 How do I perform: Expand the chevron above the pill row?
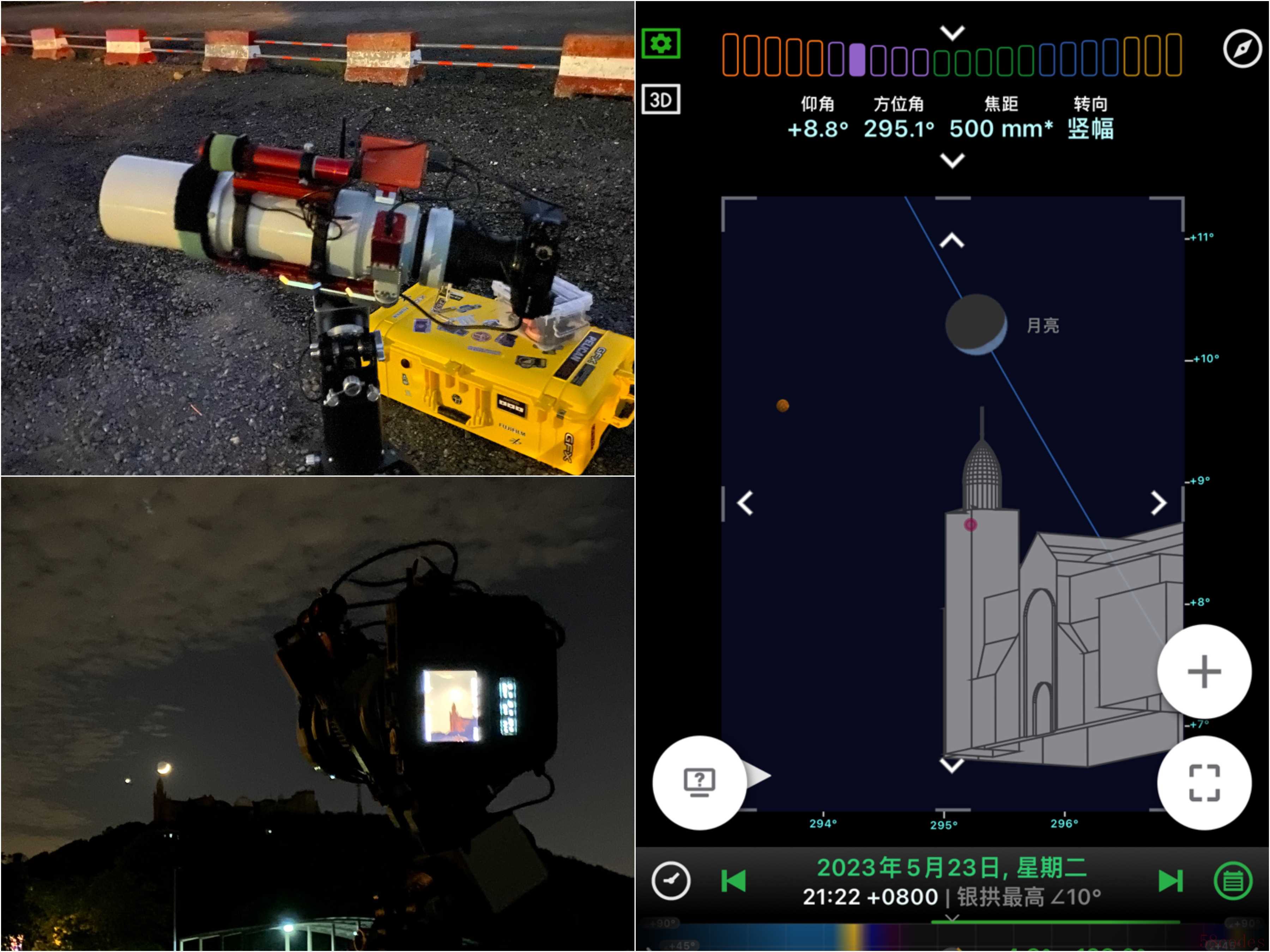[952, 32]
